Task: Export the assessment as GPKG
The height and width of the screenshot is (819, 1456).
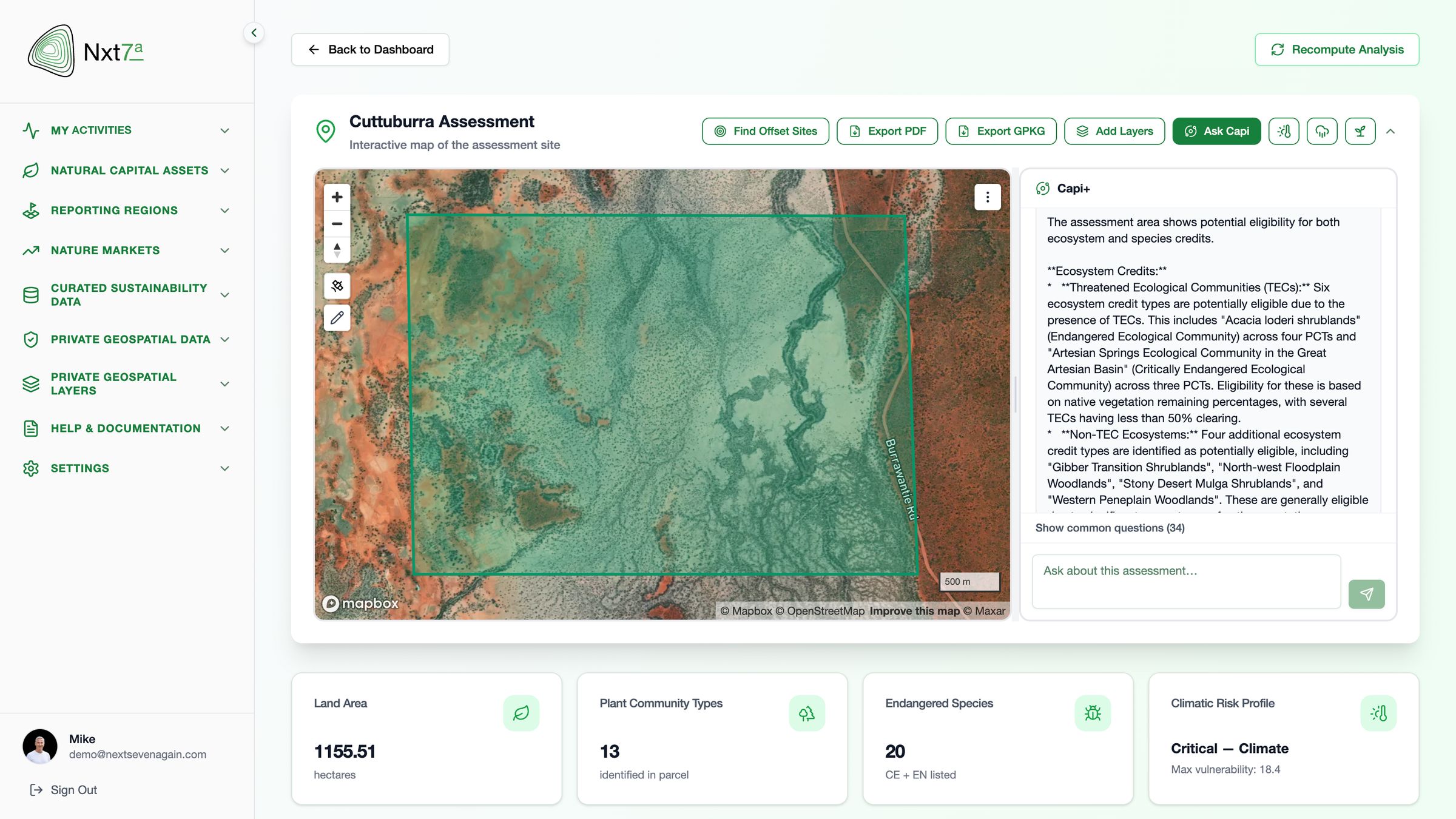Action: [x=1001, y=131]
